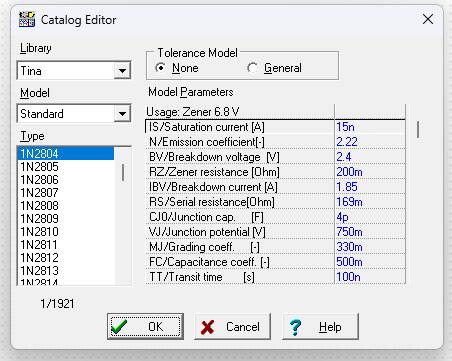Click the green checkmark on OK button

pyautogui.click(x=119, y=327)
